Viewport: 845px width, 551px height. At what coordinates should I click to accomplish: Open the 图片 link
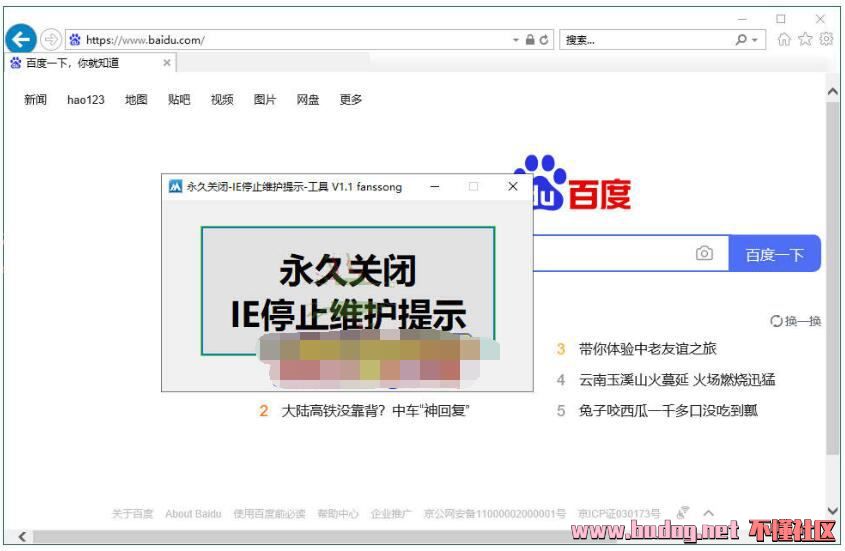[265, 100]
